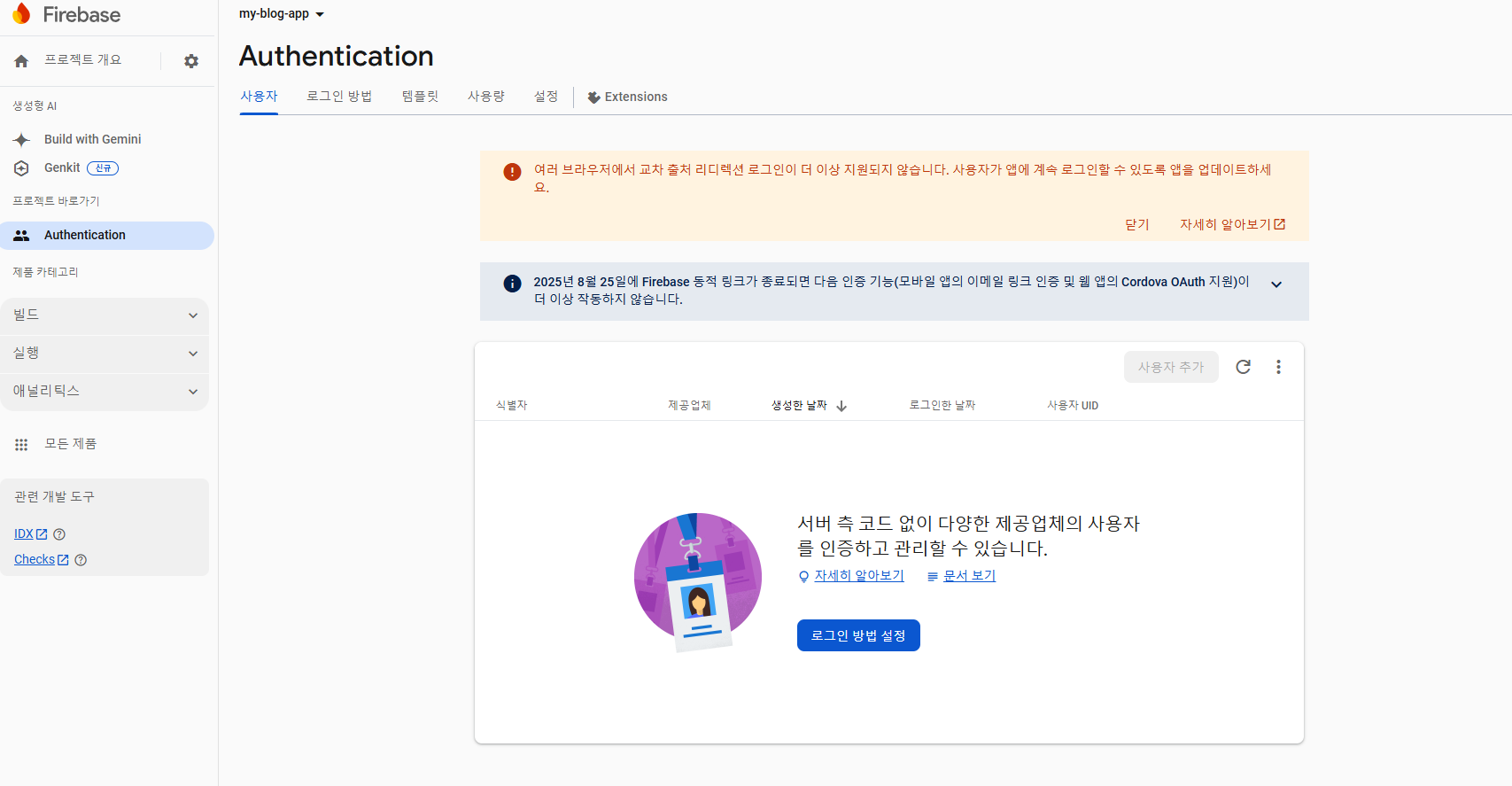Viewport: 1512px width, 786px height.
Task: Switch to the 템플릿 tab
Action: [420, 97]
